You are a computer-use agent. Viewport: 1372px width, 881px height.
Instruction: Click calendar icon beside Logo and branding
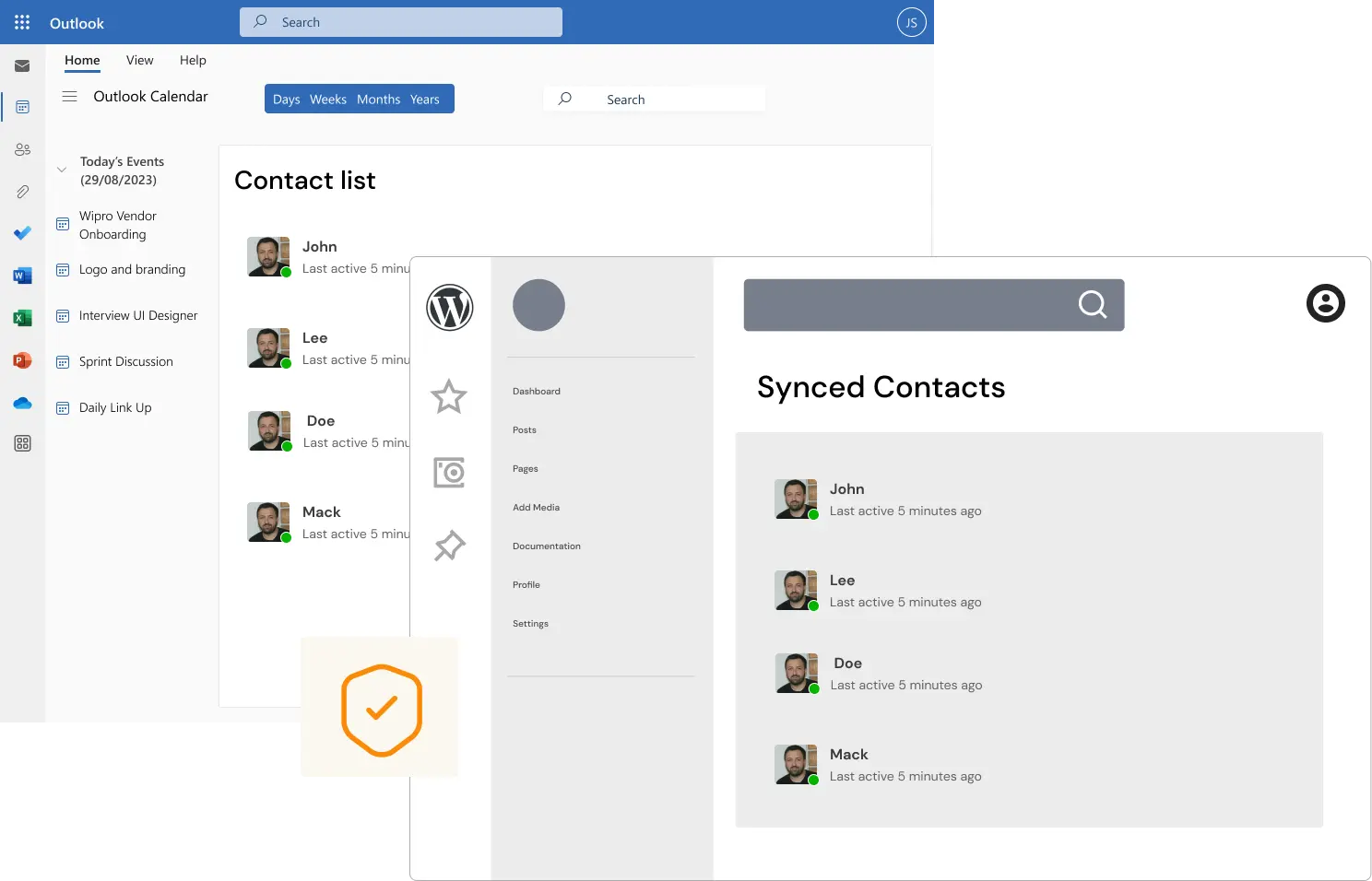pyautogui.click(x=63, y=270)
